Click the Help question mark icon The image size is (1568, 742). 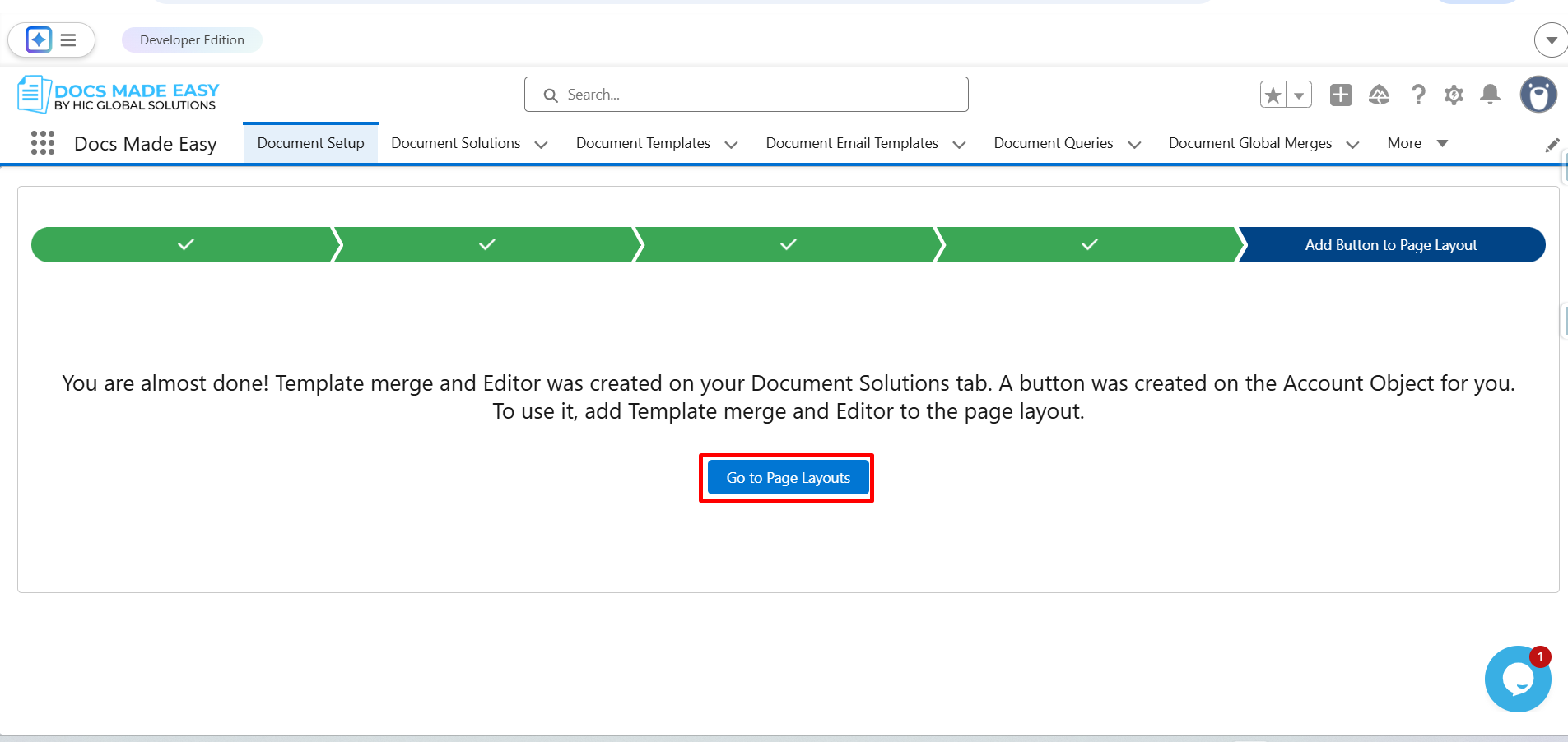[1417, 95]
